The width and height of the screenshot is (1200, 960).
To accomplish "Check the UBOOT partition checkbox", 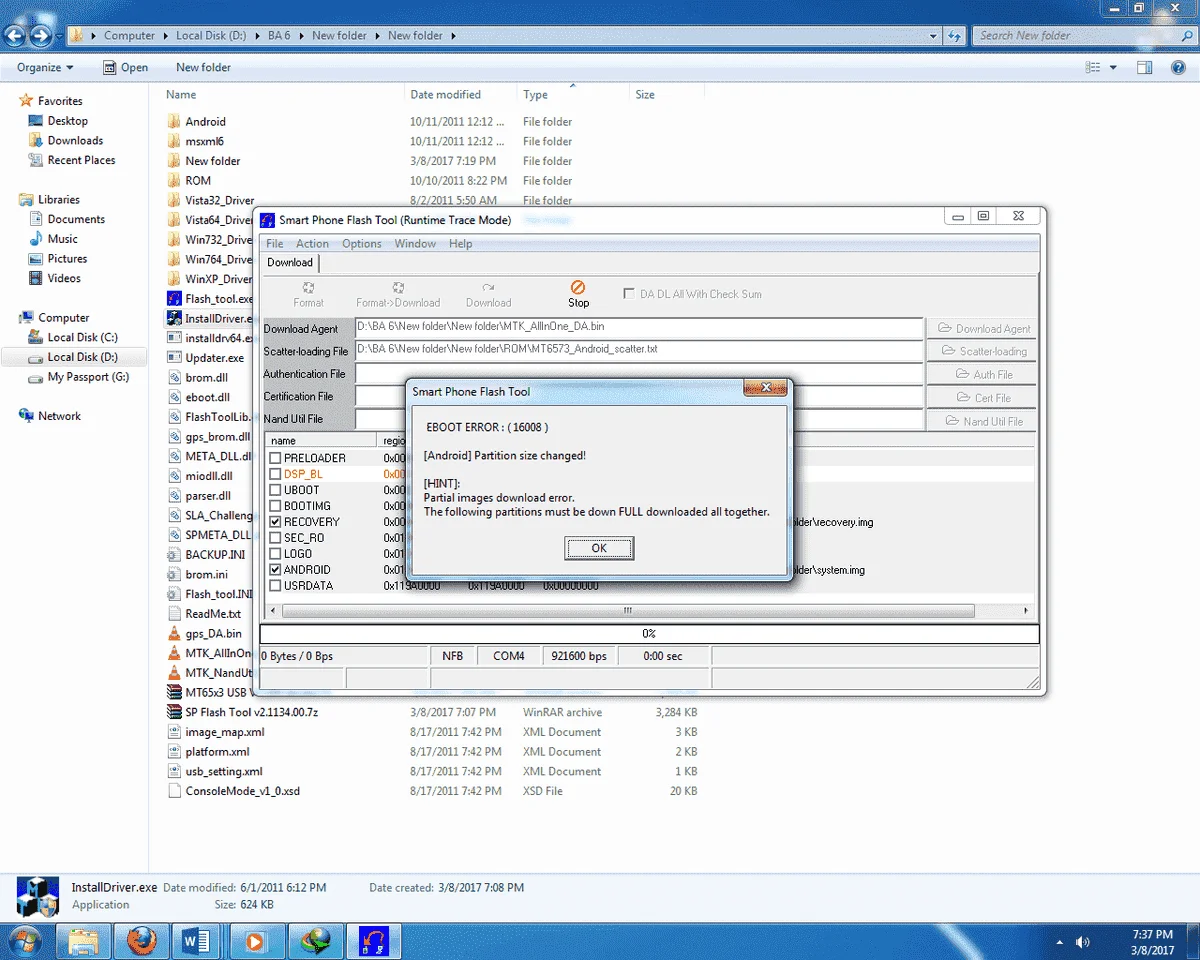I will [275, 490].
